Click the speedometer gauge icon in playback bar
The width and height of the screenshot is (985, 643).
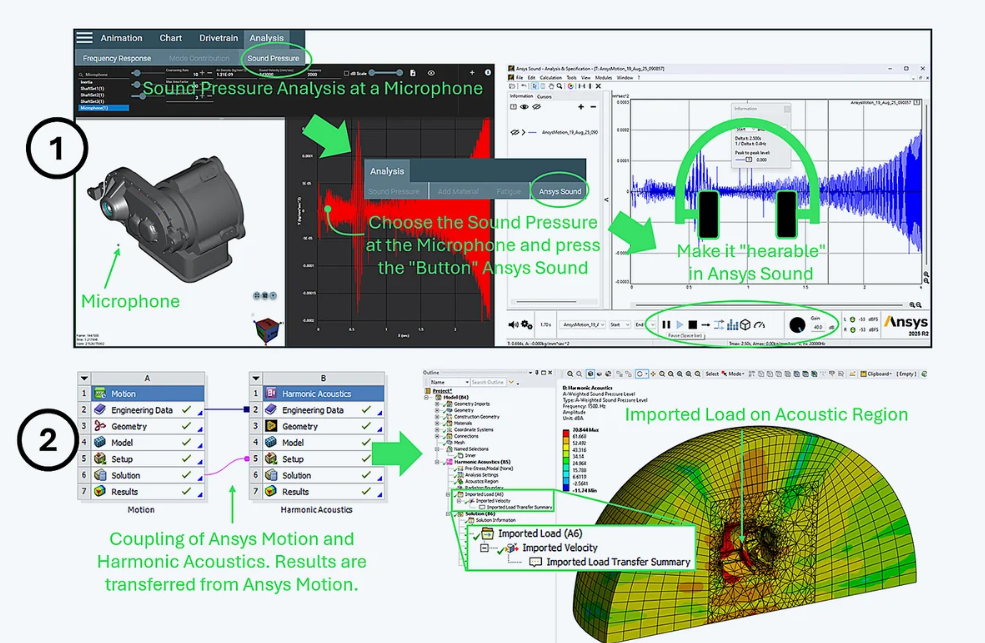click(759, 325)
